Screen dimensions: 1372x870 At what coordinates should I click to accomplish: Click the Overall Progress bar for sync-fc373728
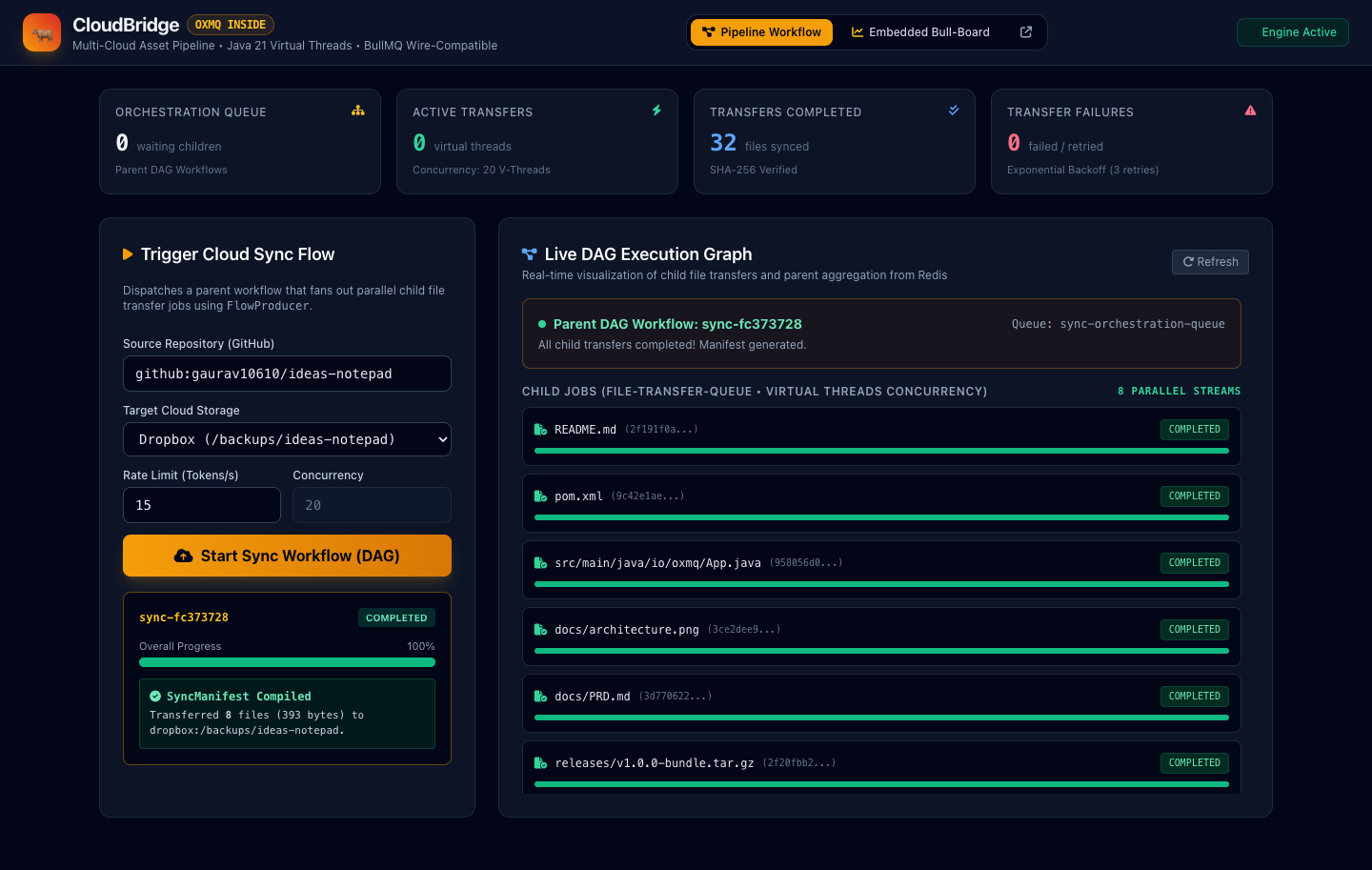pos(287,662)
